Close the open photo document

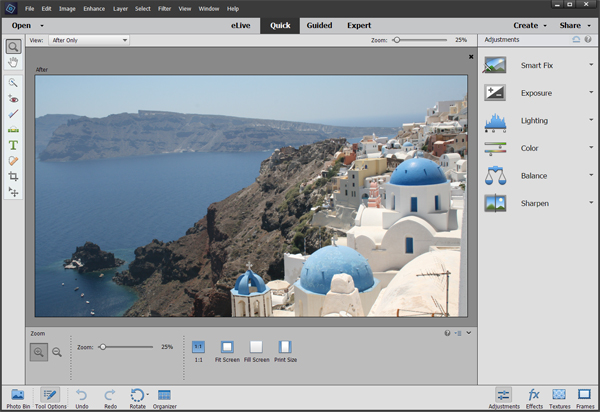click(471, 57)
